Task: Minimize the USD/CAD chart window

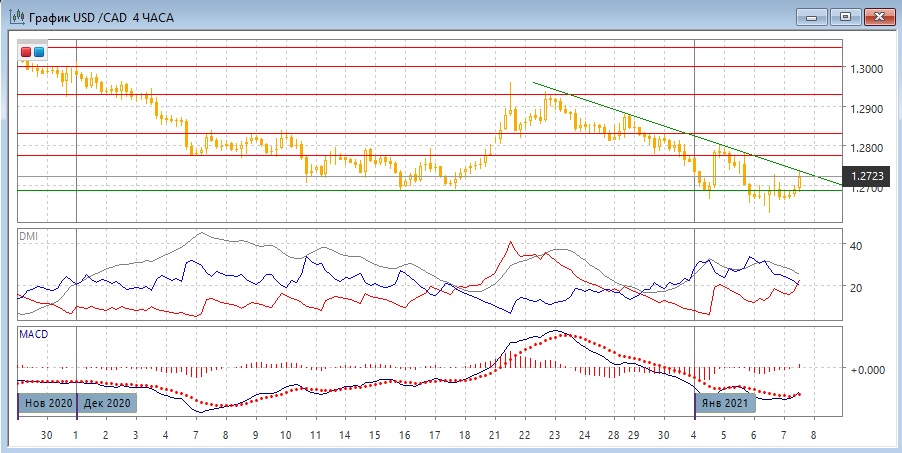Action: [814, 17]
